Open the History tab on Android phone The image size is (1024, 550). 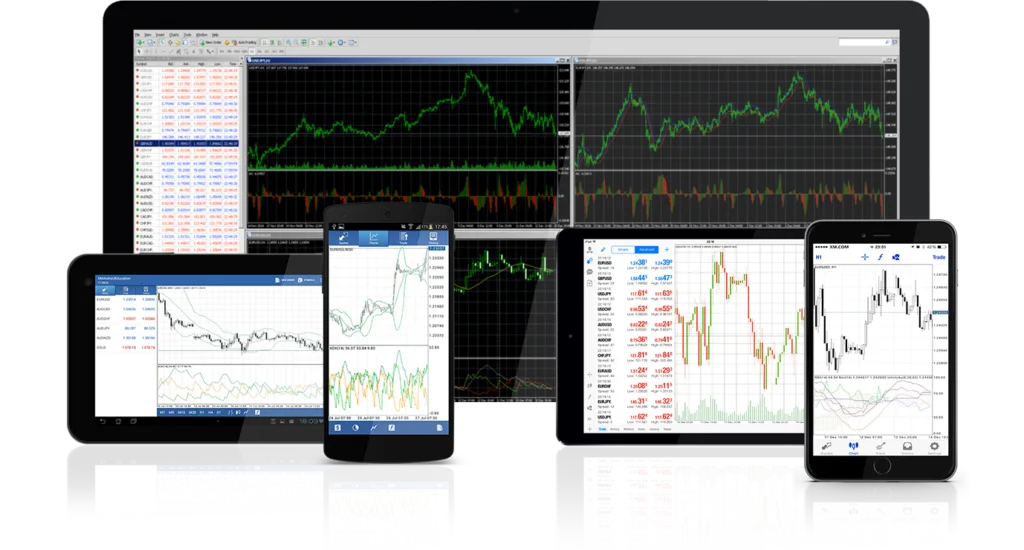click(x=433, y=238)
